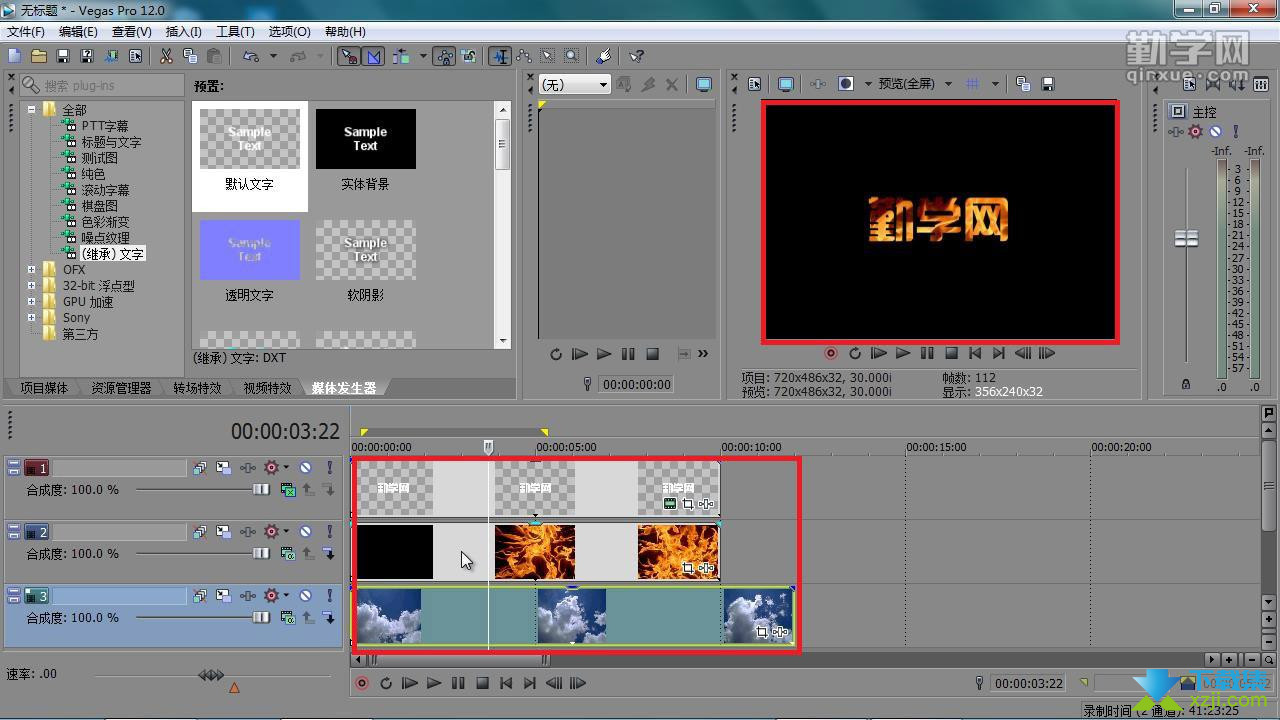Stop playback under the preview window
Image resolution: width=1280 pixels, height=720 pixels.
[x=951, y=353]
